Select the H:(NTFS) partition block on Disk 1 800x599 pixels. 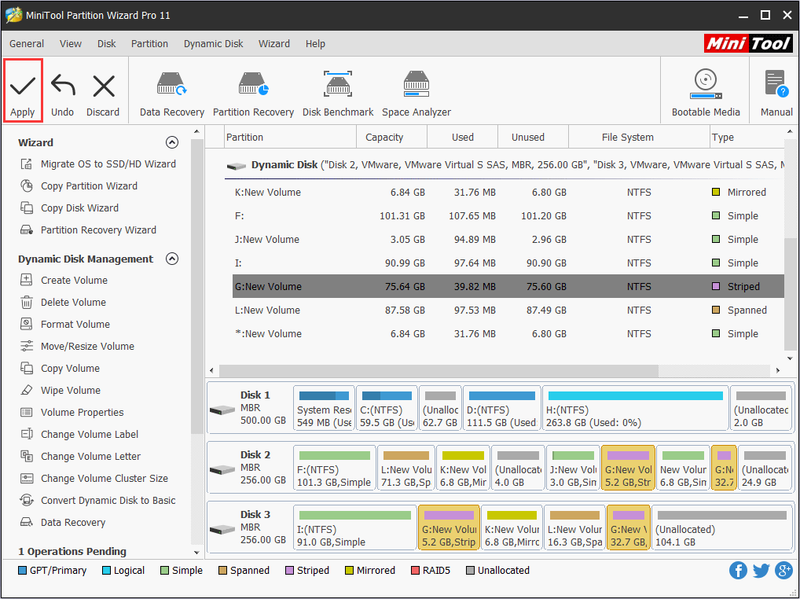[x=635, y=409]
